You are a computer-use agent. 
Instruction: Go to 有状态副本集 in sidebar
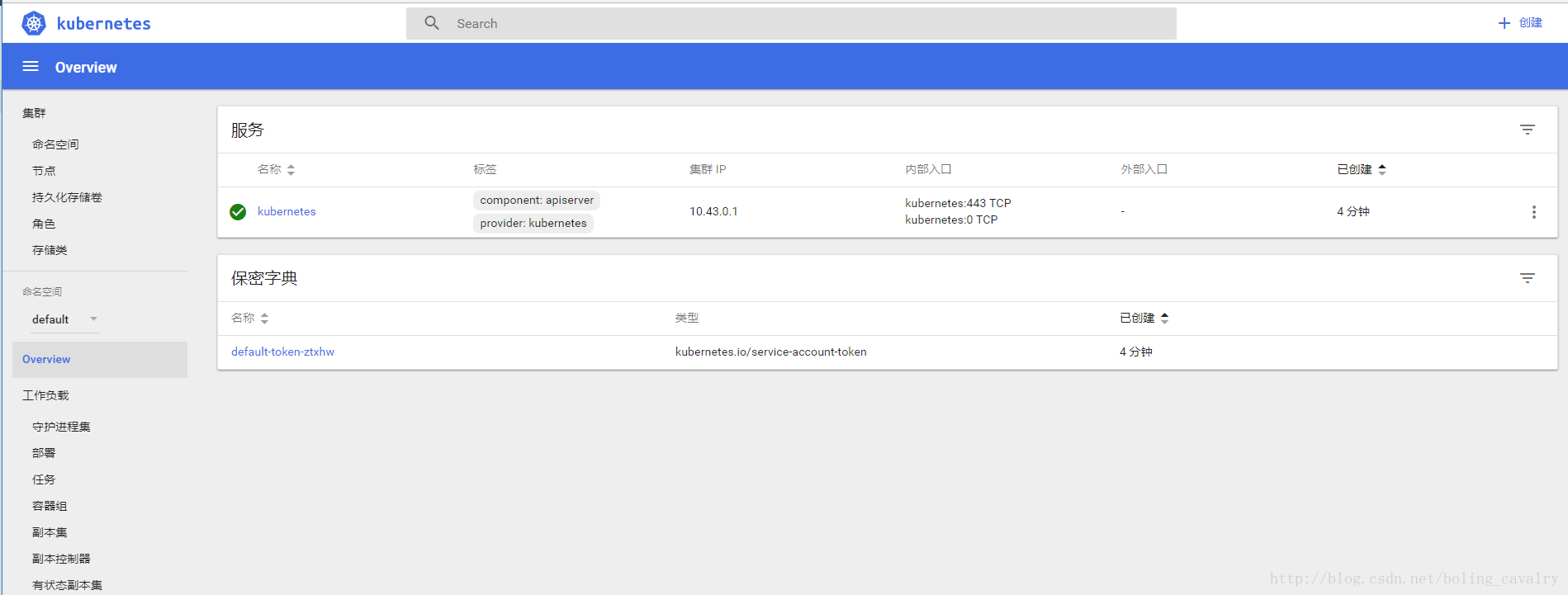[x=67, y=585]
